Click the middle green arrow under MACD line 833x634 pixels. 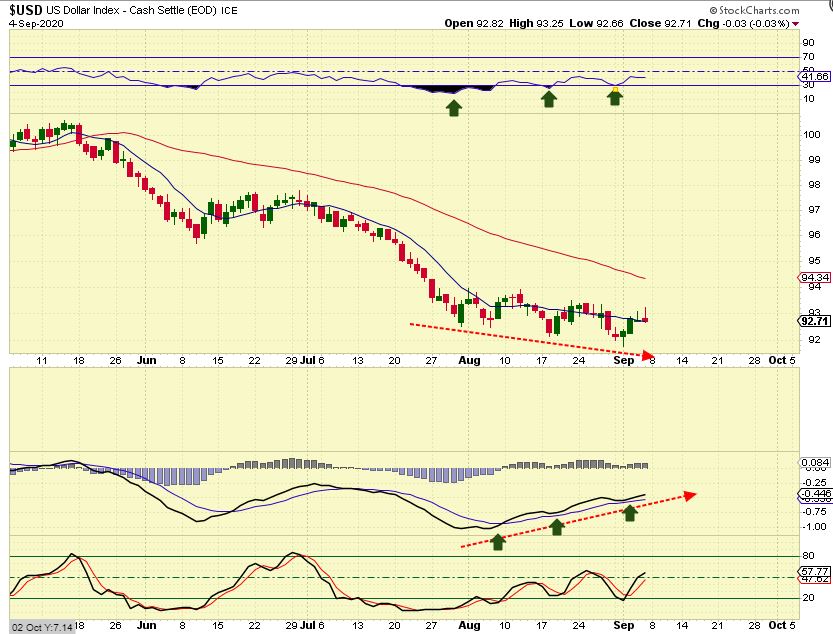(x=557, y=526)
